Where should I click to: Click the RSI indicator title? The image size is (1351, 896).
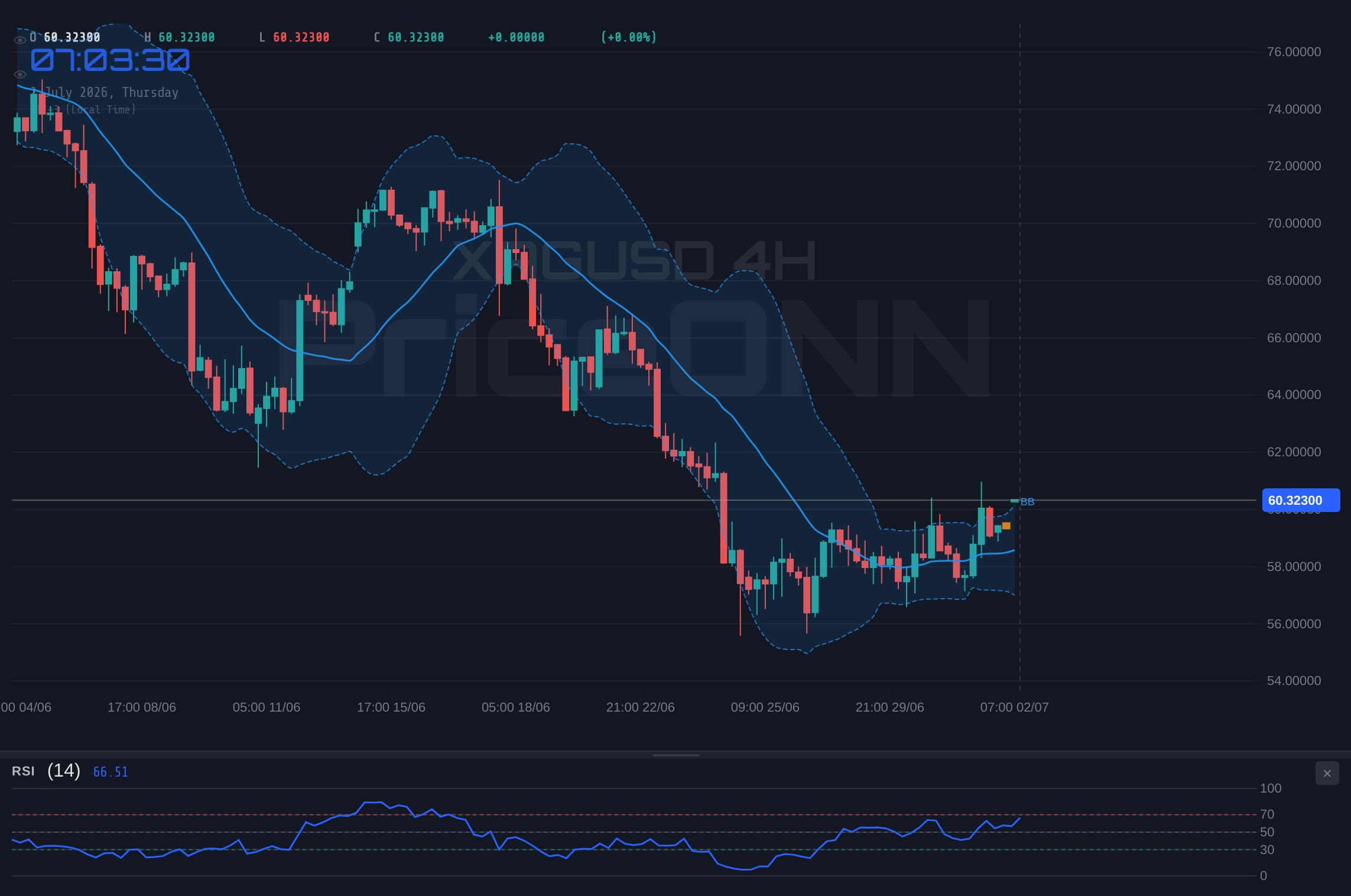point(23,771)
